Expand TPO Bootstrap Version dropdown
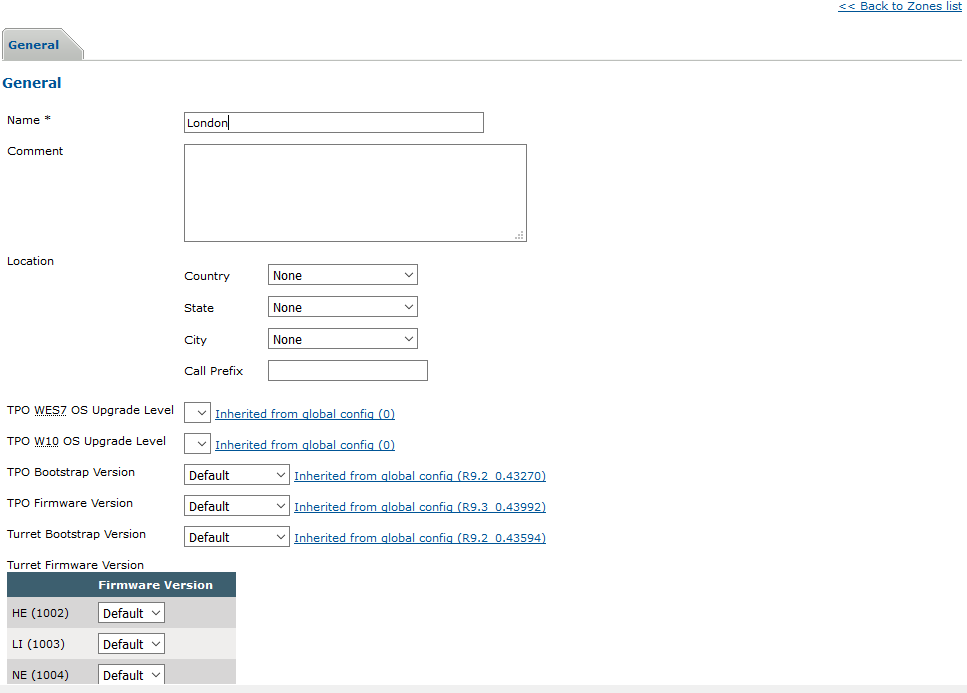Image resolution: width=967 pixels, height=693 pixels. point(237,475)
